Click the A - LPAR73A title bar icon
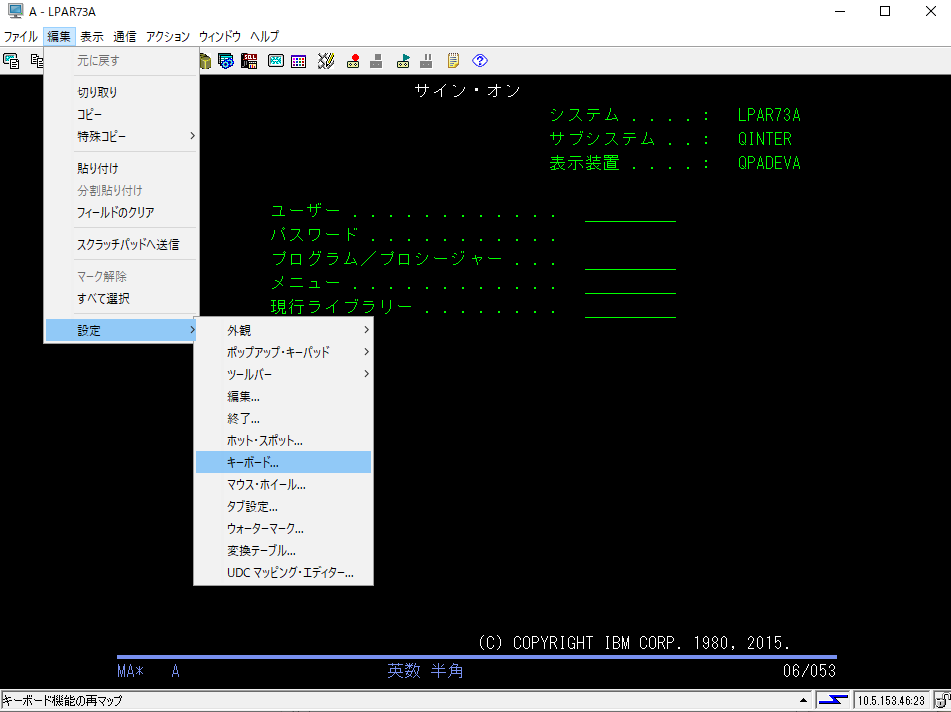Image resolution: width=951 pixels, height=712 pixels. [15, 11]
